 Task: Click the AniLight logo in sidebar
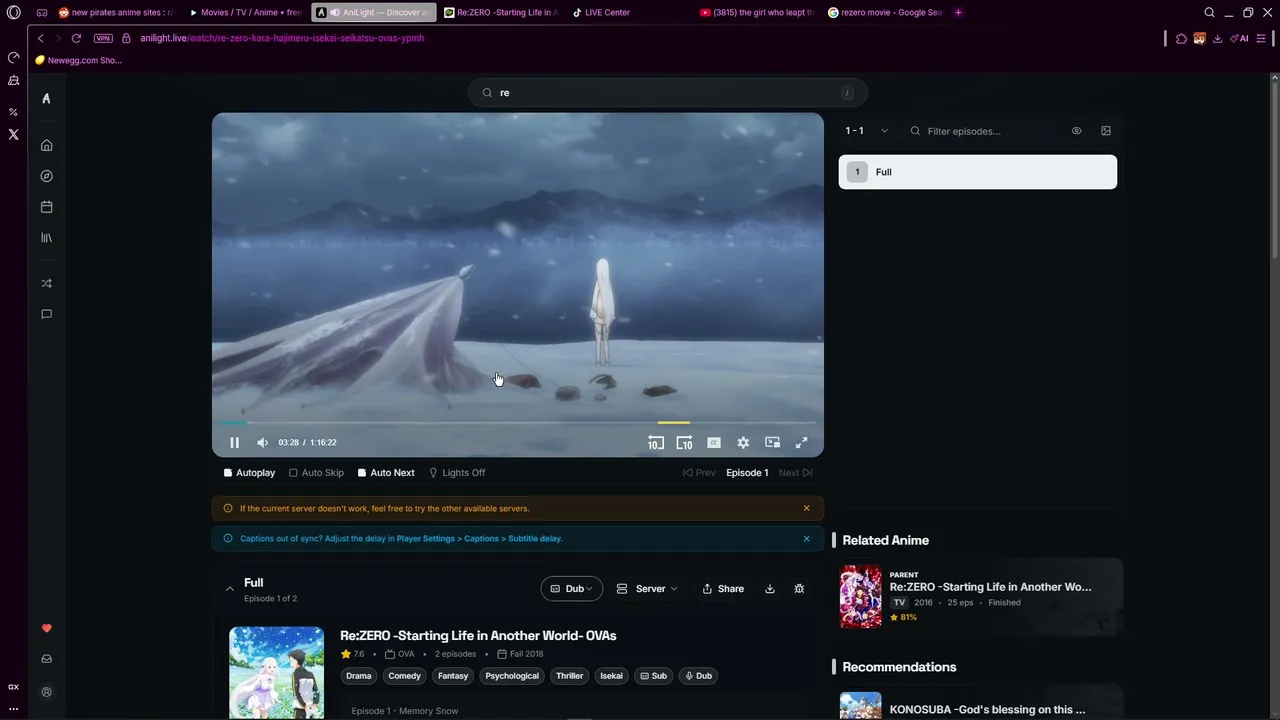46,98
